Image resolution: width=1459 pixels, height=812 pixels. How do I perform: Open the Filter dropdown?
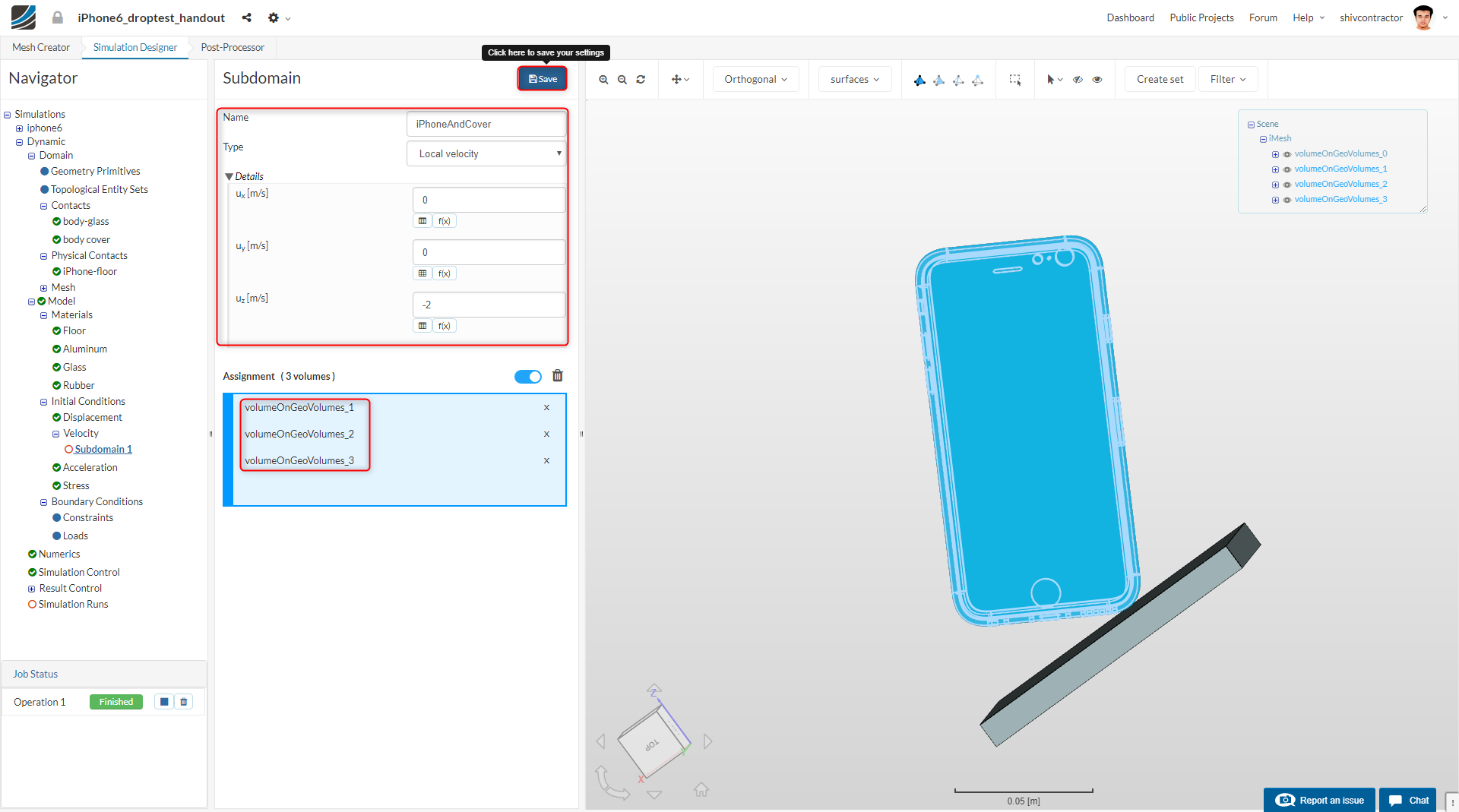click(x=1228, y=79)
